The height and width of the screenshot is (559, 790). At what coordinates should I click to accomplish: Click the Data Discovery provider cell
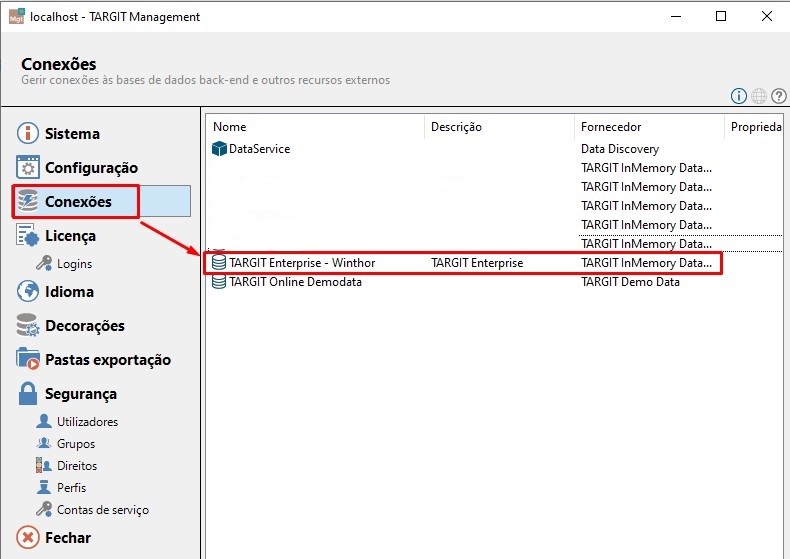620,149
